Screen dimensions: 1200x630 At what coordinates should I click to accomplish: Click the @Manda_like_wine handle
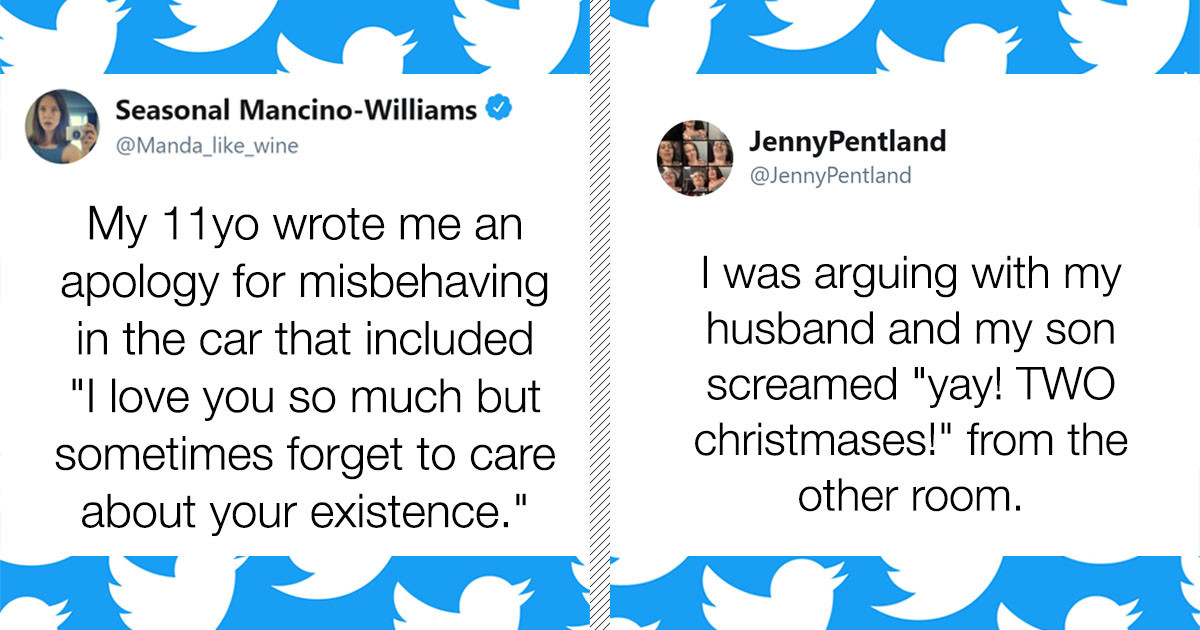[x=207, y=146]
